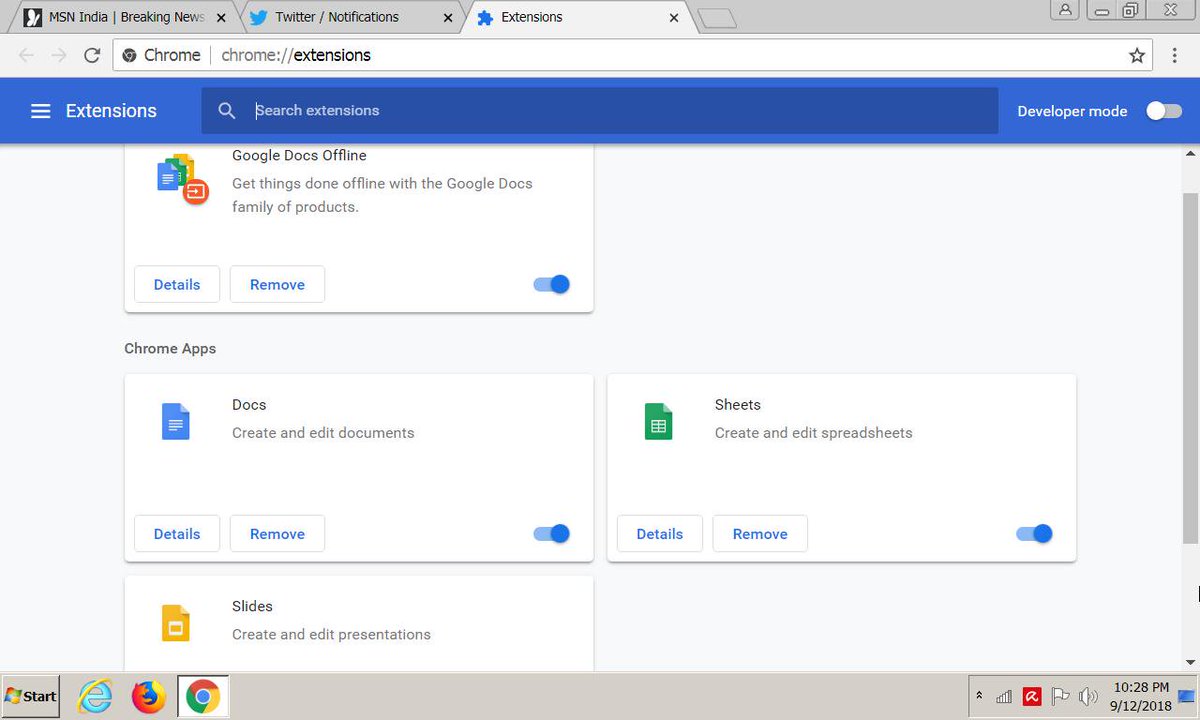This screenshot has height=720, width=1200.
Task: Launch Firefox from the taskbar
Action: point(149,696)
